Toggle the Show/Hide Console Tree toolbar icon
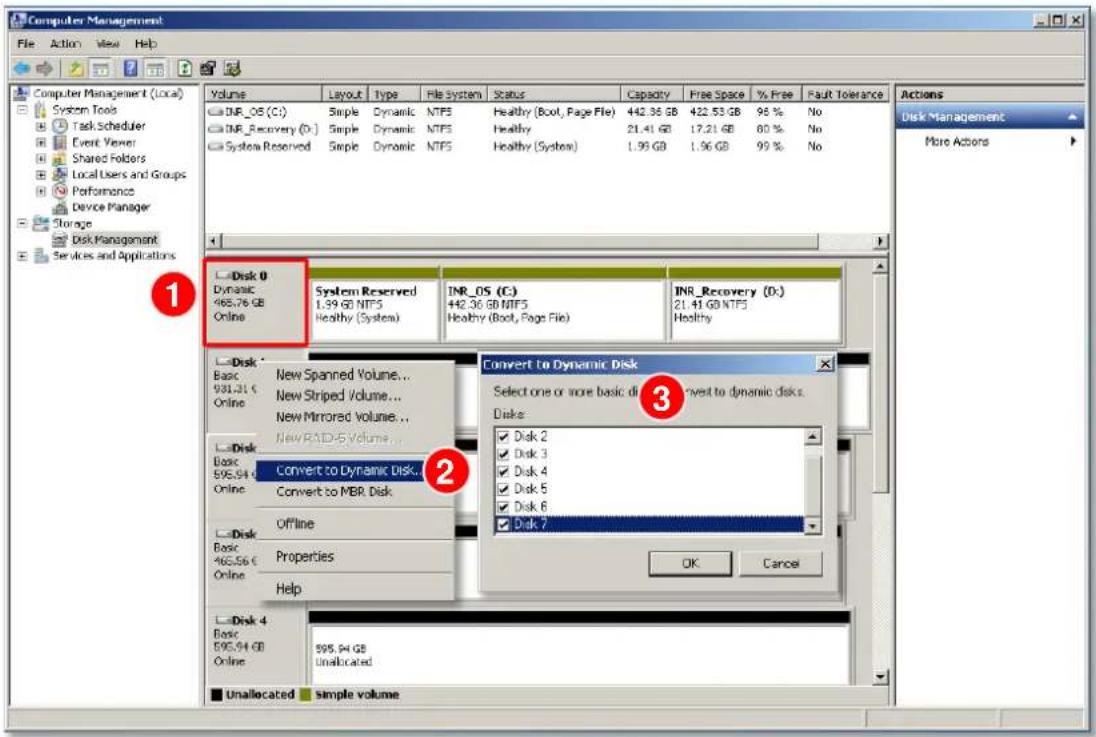Screen dimensions: 1096x737 [101, 69]
